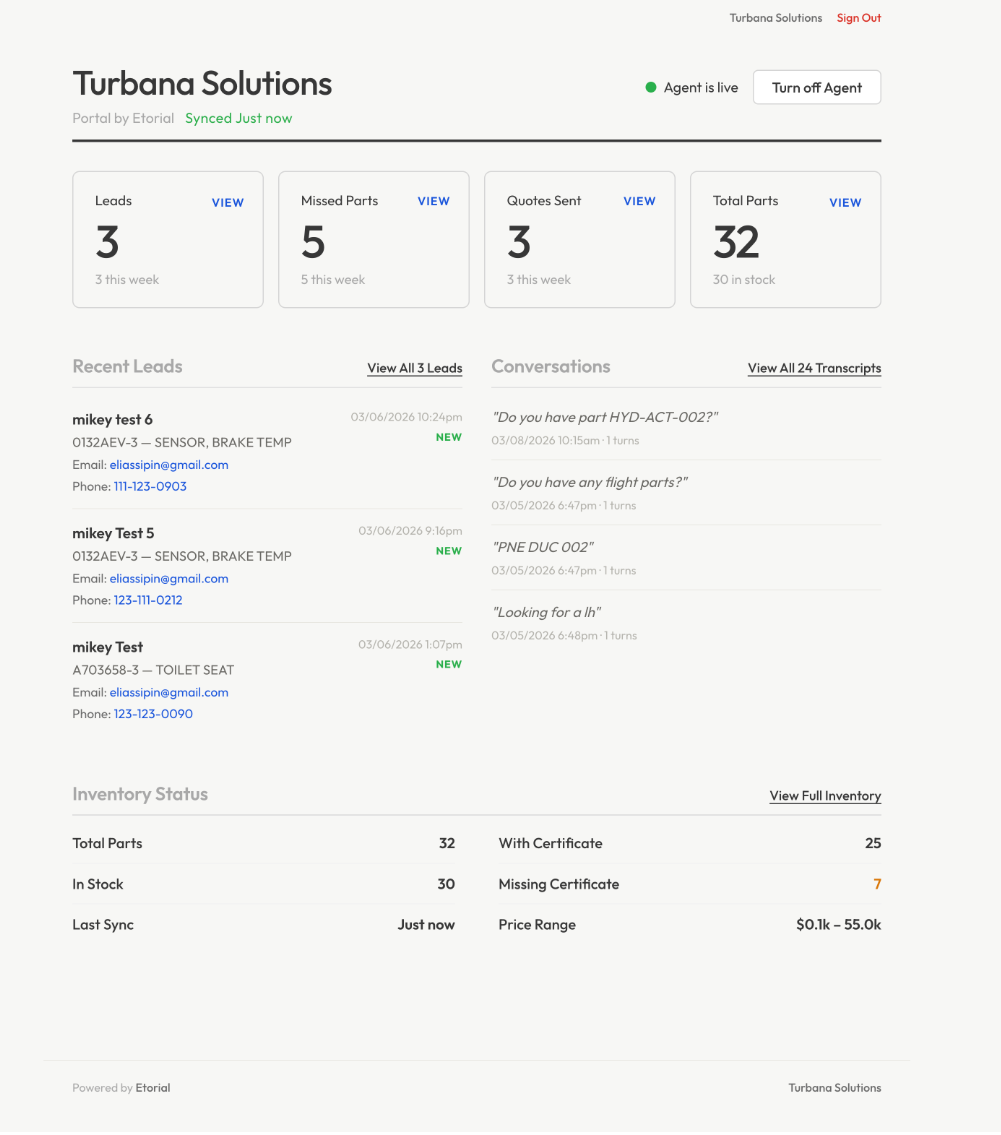Open the Total Parts VIEW link
The width and height of the screenshot is (1001, 1135).
click(845, 203)
